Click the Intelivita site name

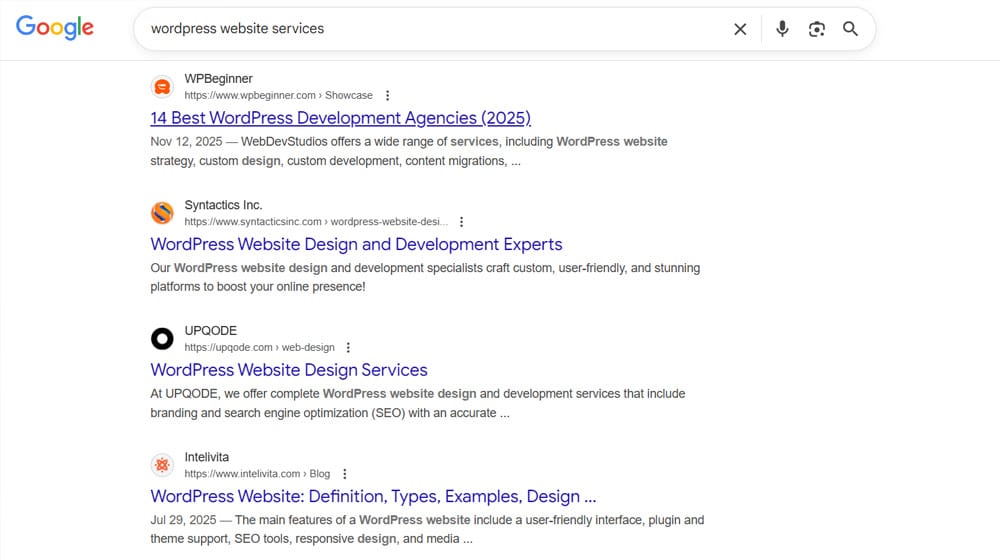click(x=207, y=457)
